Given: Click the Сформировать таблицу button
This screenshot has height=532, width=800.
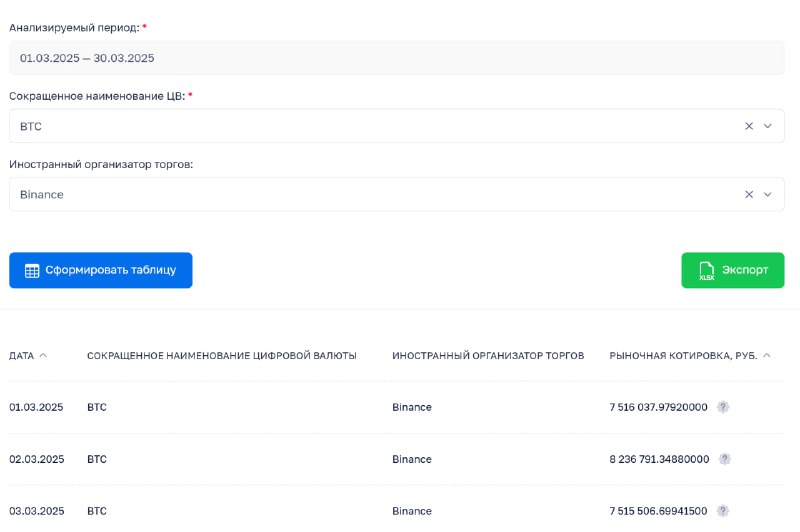Looking at the screenshot, I should click(101, 270).
